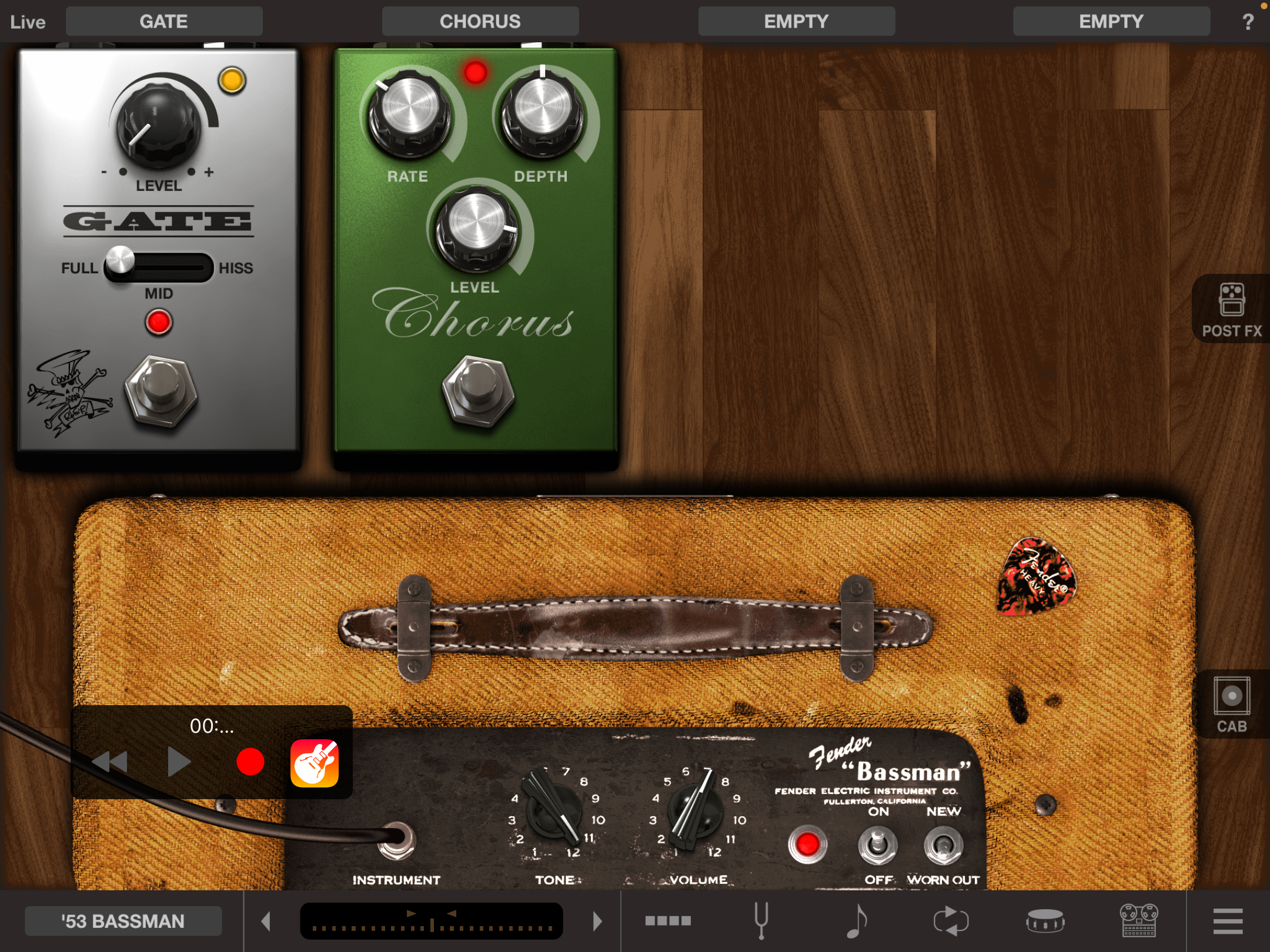Click the tuner meter display

click(432, 921)
